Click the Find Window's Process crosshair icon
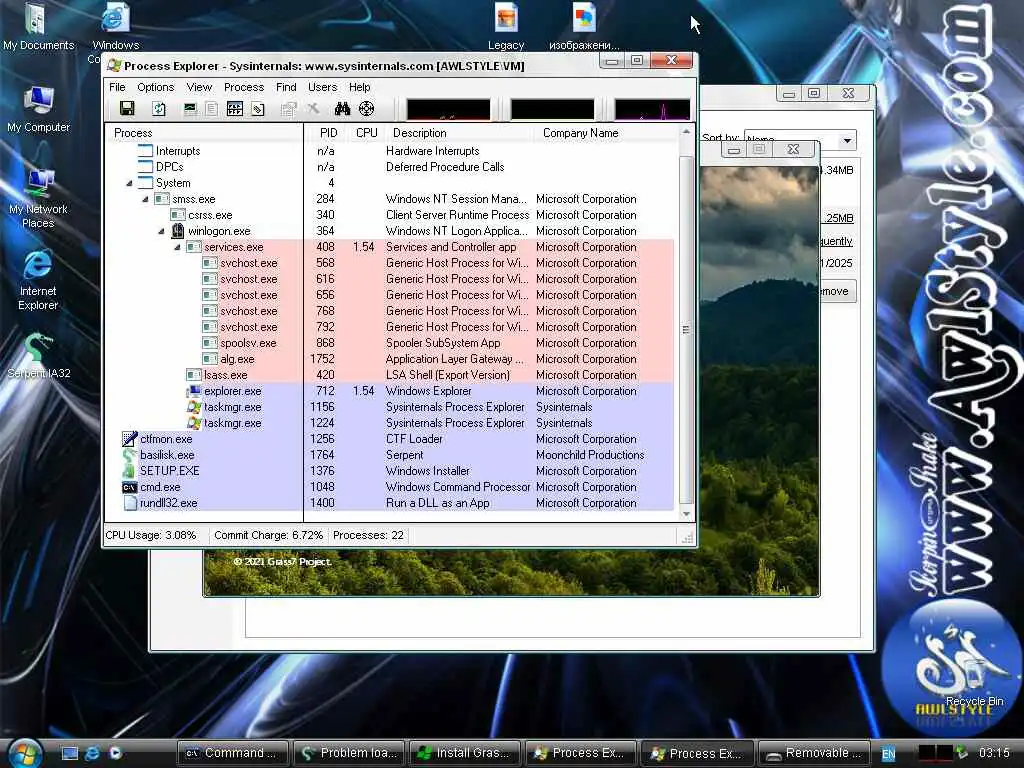 pos(366,108)
